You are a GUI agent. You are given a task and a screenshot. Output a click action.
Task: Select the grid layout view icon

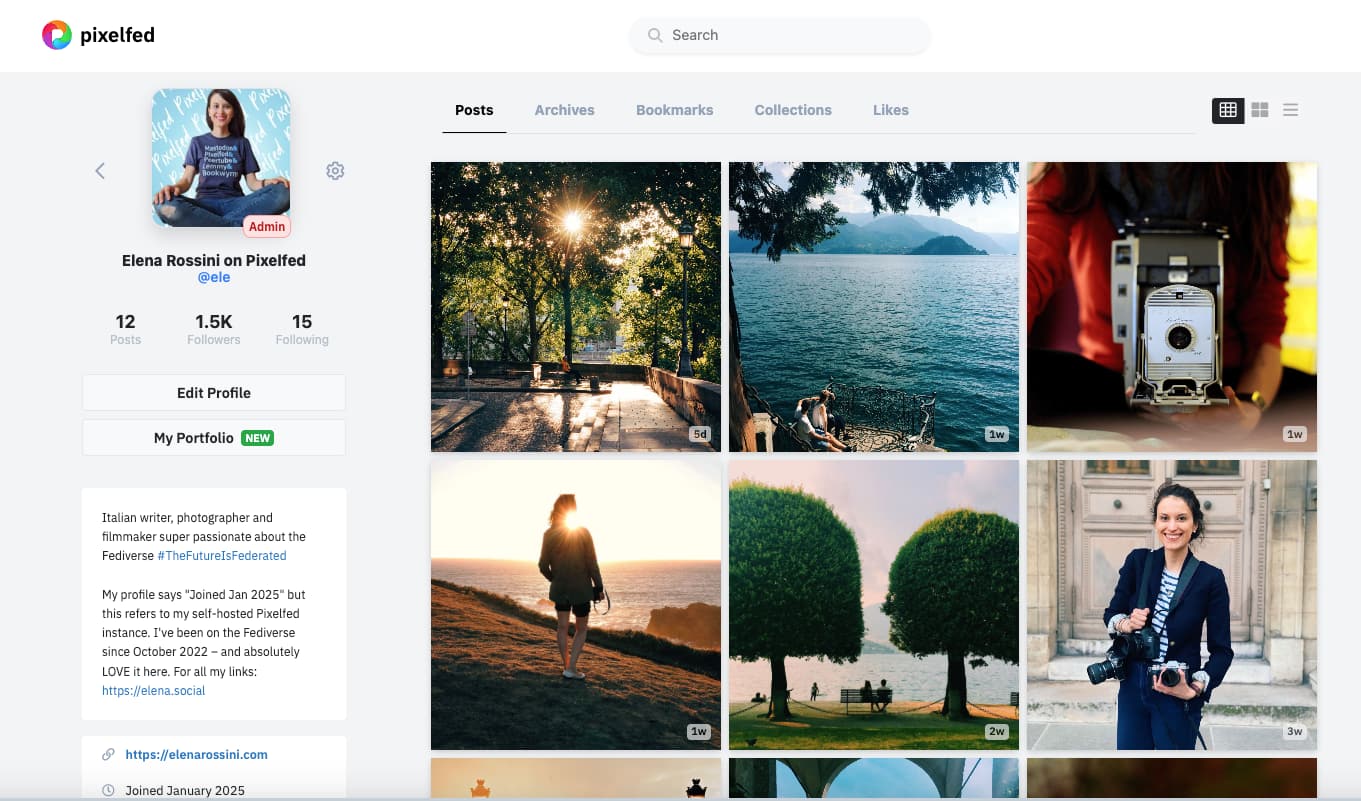coord(1228,110)
